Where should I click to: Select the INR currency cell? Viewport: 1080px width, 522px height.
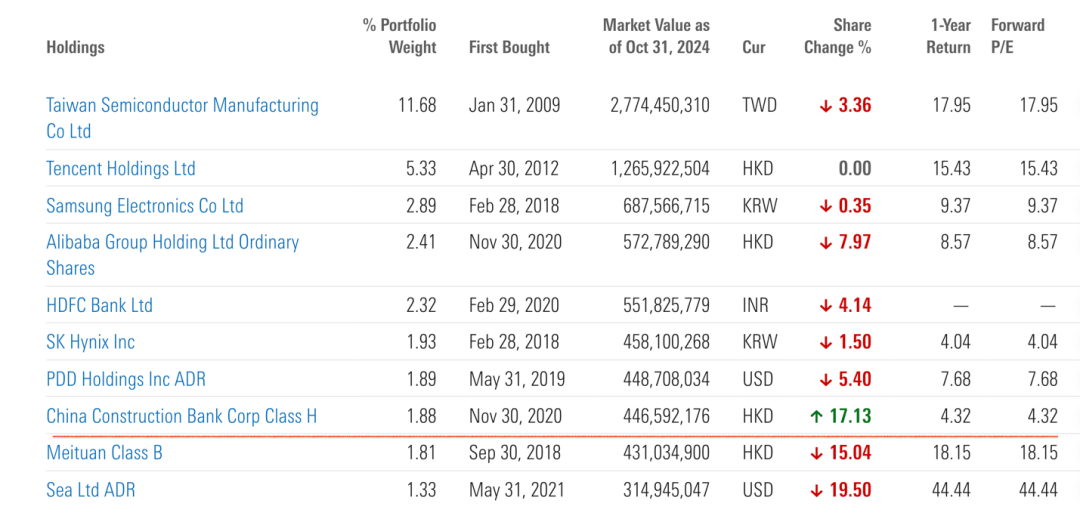click(756, 304)
